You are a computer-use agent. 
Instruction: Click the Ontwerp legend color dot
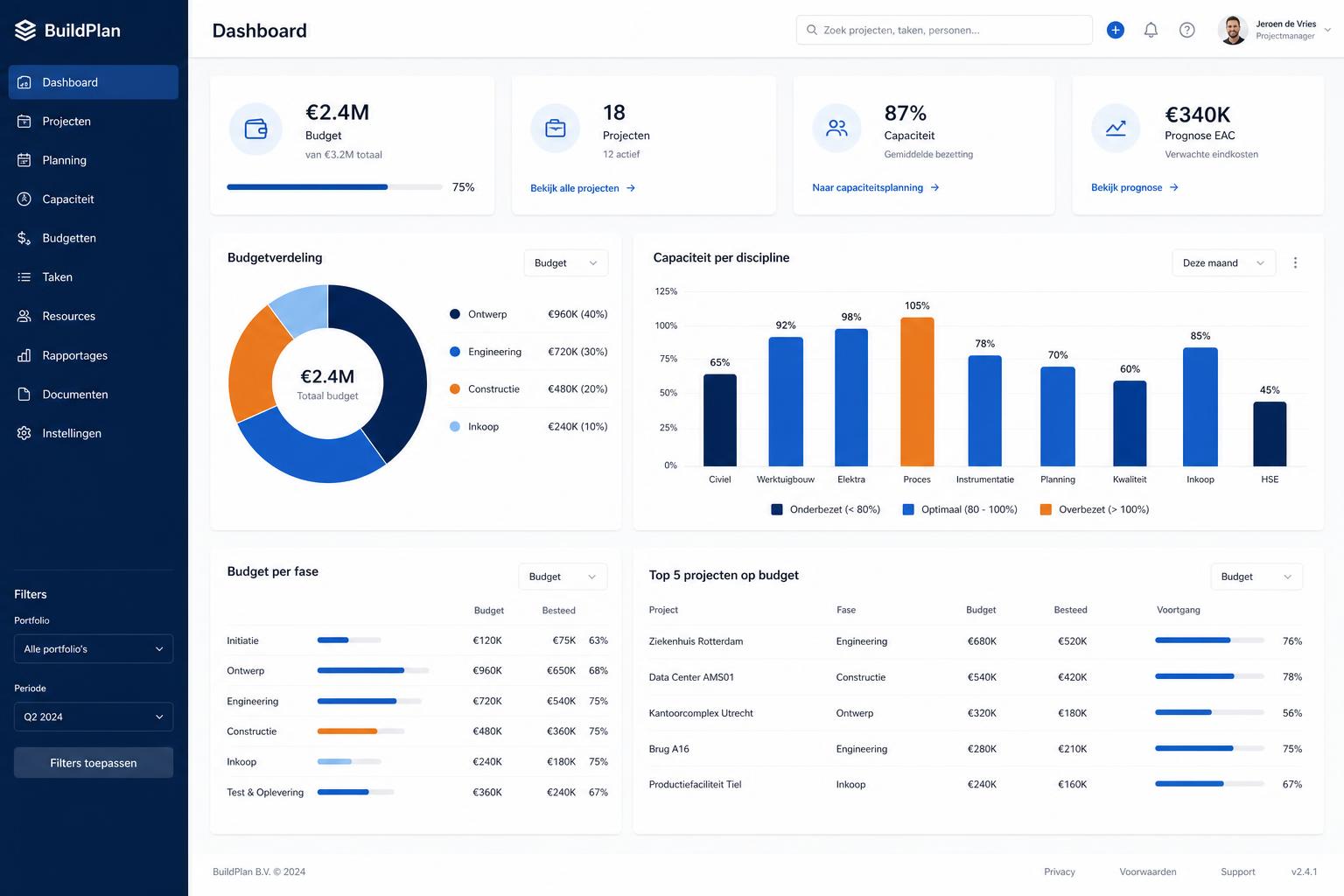point(455,314)
